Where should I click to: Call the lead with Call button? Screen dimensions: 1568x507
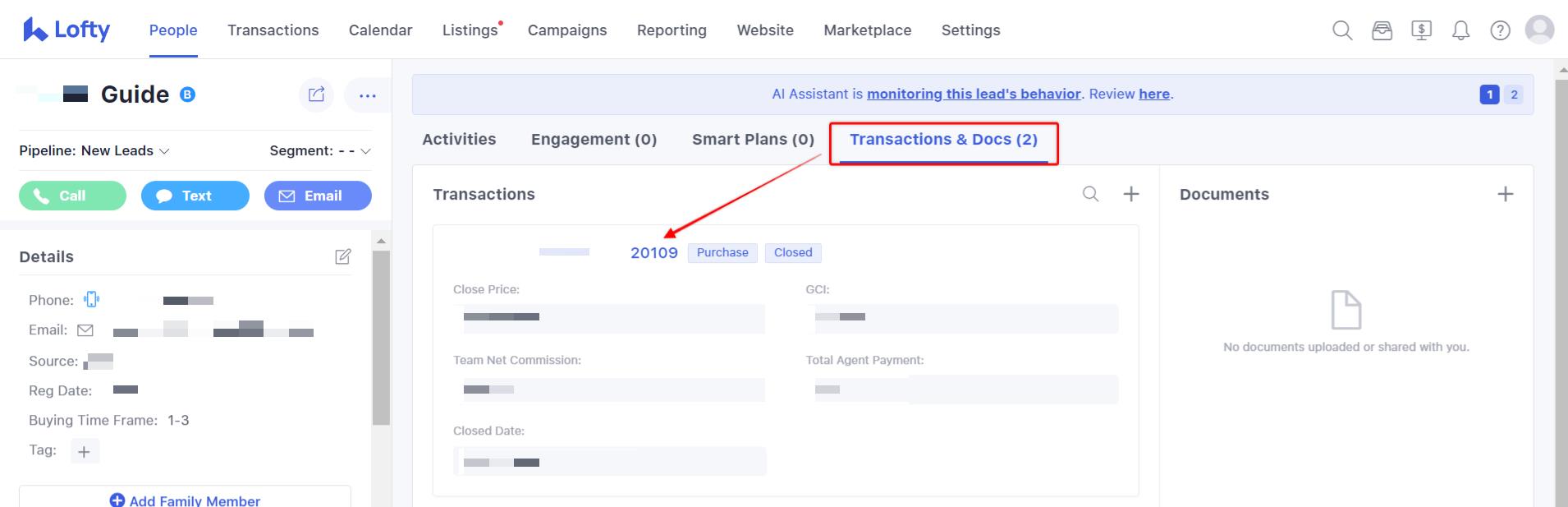tap(72, 196)
